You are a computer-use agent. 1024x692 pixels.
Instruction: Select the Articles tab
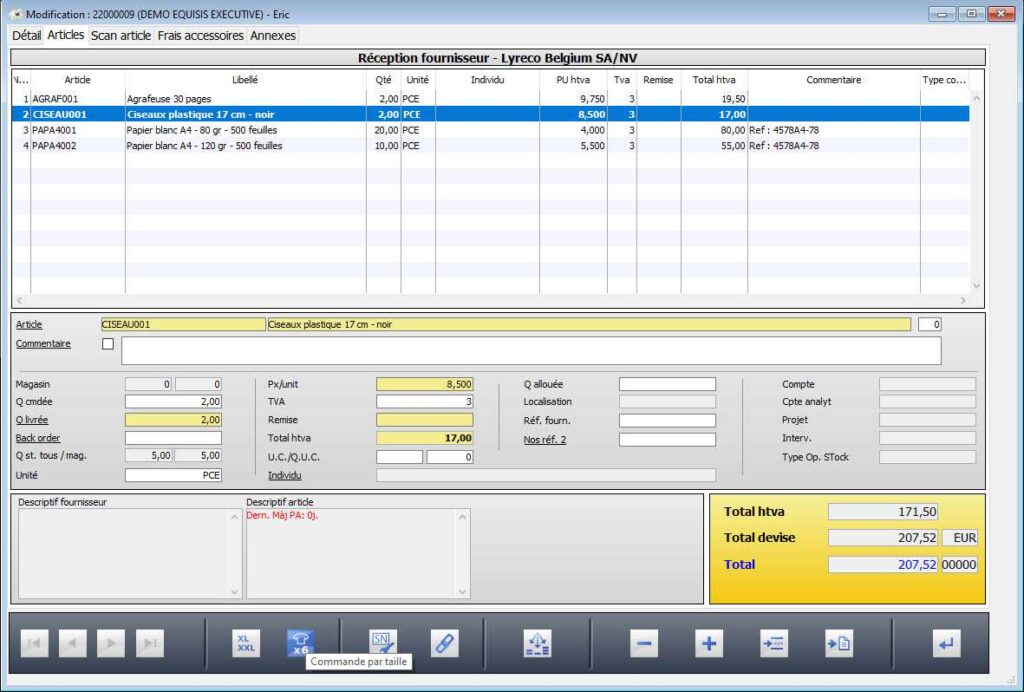[x=65, y=35]
